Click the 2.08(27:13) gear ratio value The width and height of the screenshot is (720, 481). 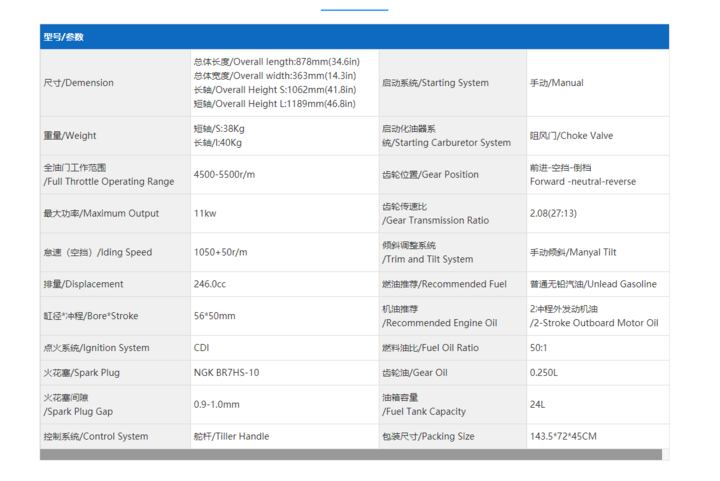(x=553, y=213)
